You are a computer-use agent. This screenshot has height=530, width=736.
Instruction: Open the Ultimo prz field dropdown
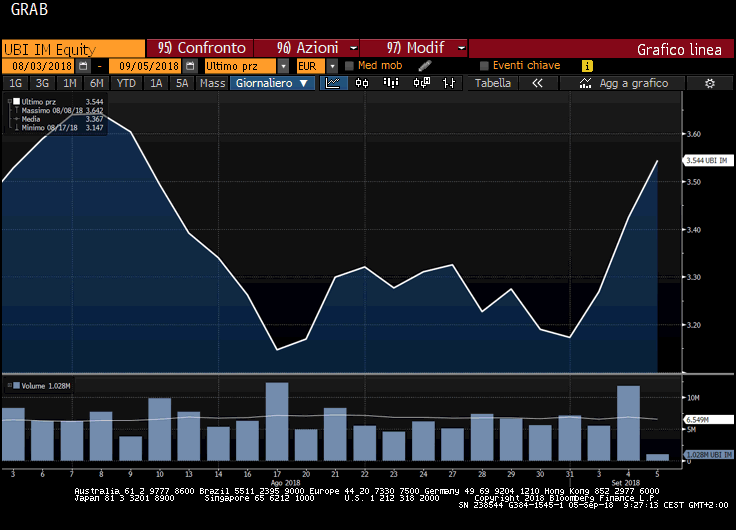click(x=284, y=65)
